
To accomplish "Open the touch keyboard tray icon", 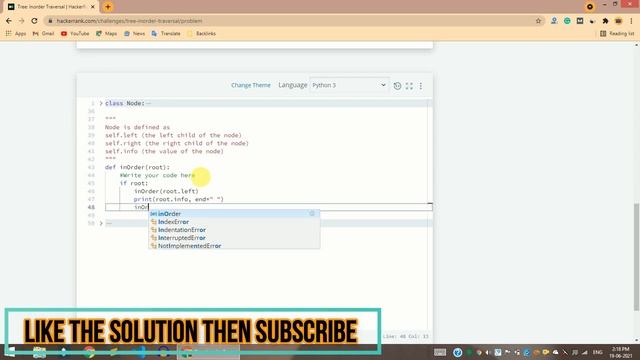I will click(x=440, y=352).
